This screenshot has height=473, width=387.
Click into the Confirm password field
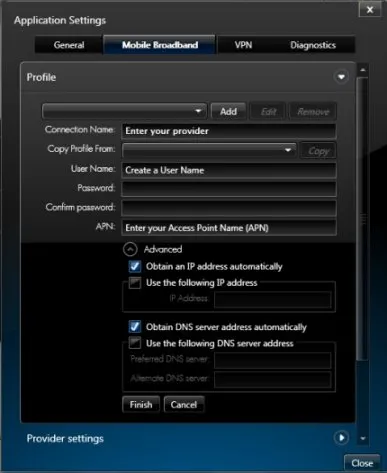[229, 208]
